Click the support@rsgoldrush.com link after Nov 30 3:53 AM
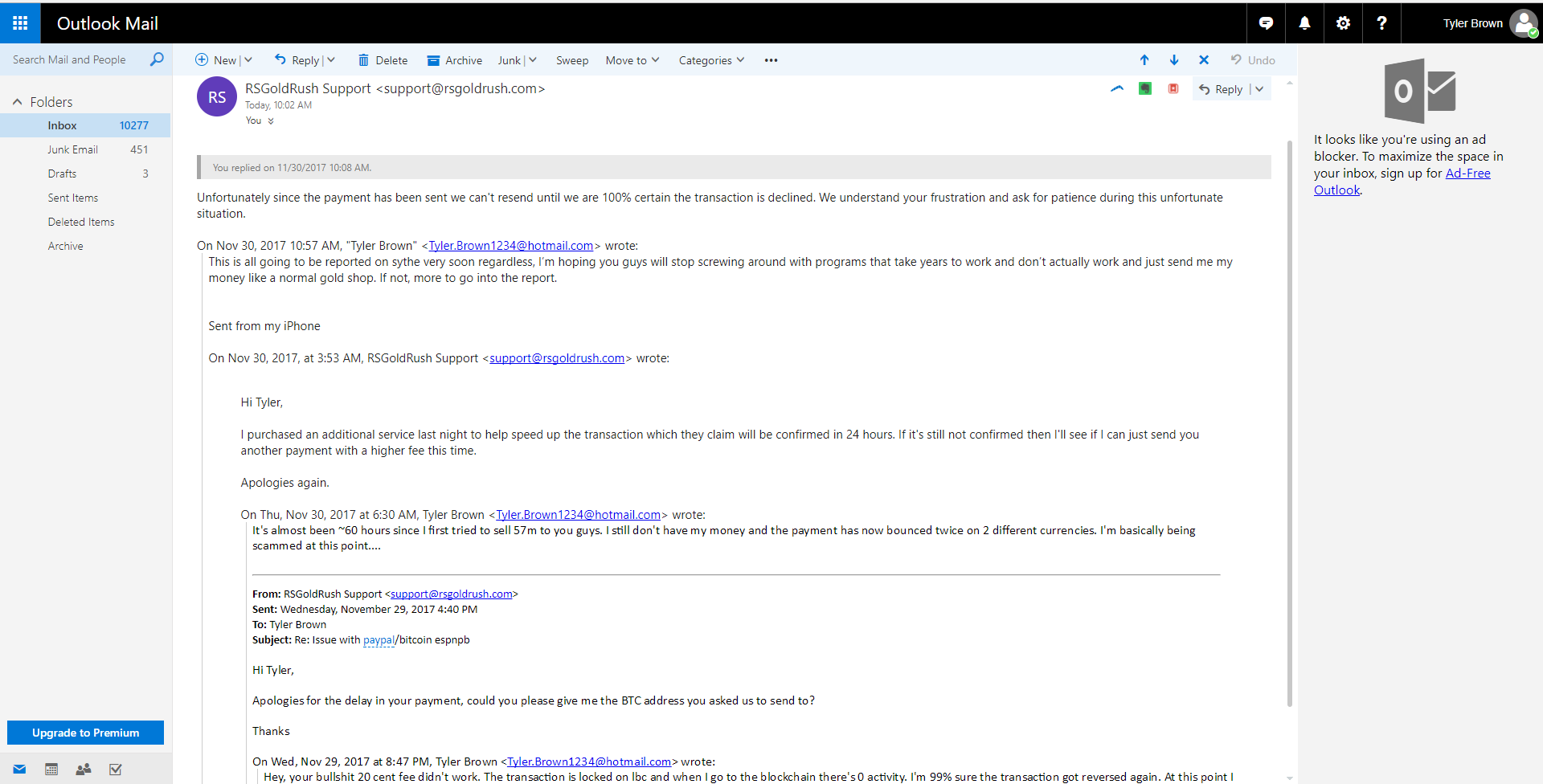This screenshot has height=784, width=1543. [x=557, y=358]
